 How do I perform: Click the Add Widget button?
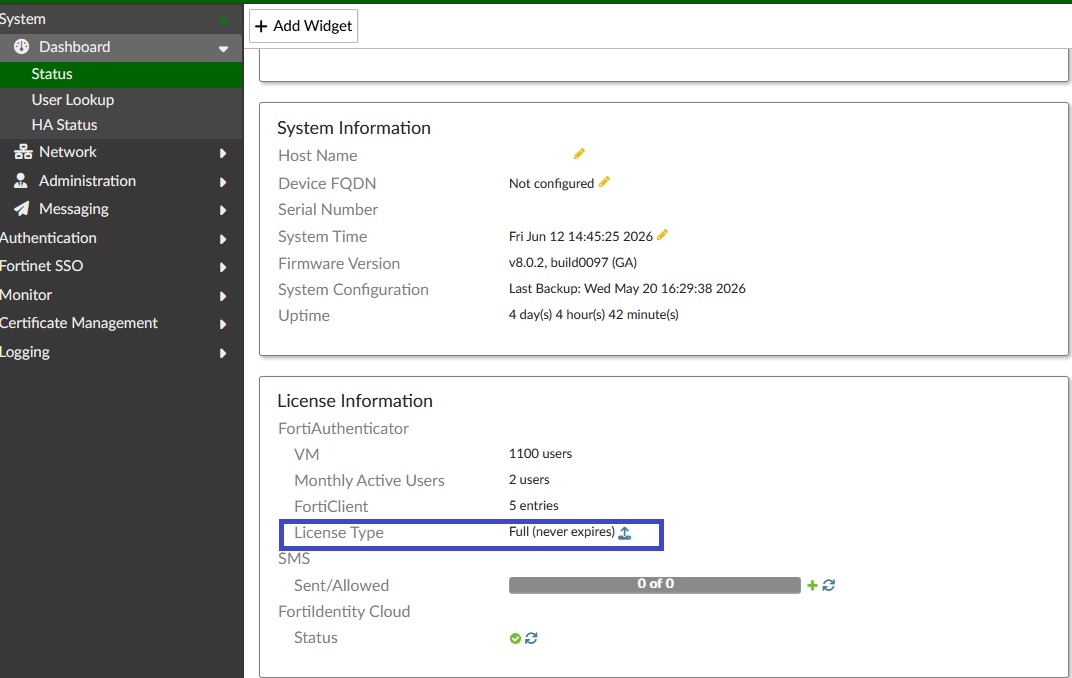point(304,26)
